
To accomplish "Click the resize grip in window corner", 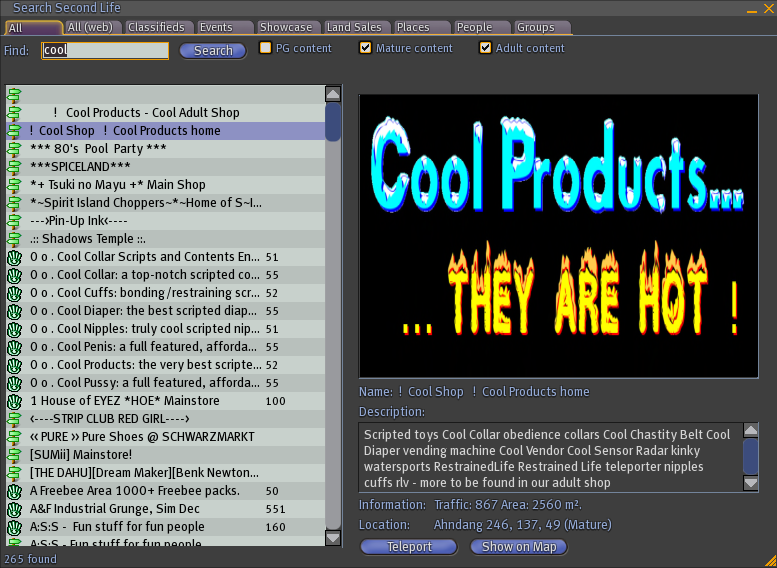I will 770,561.
